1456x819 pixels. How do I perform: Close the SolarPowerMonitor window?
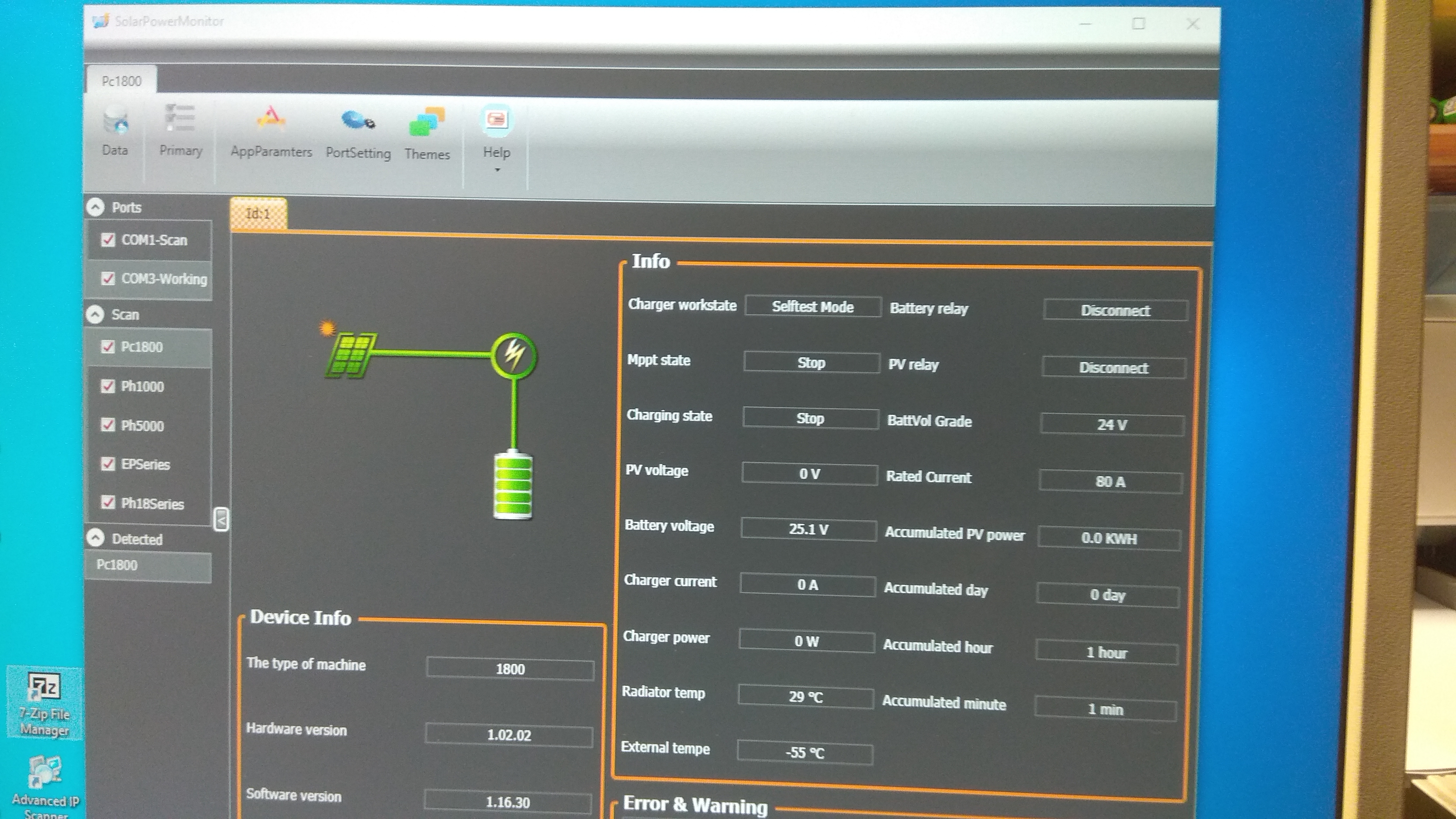coord(1192,24)
